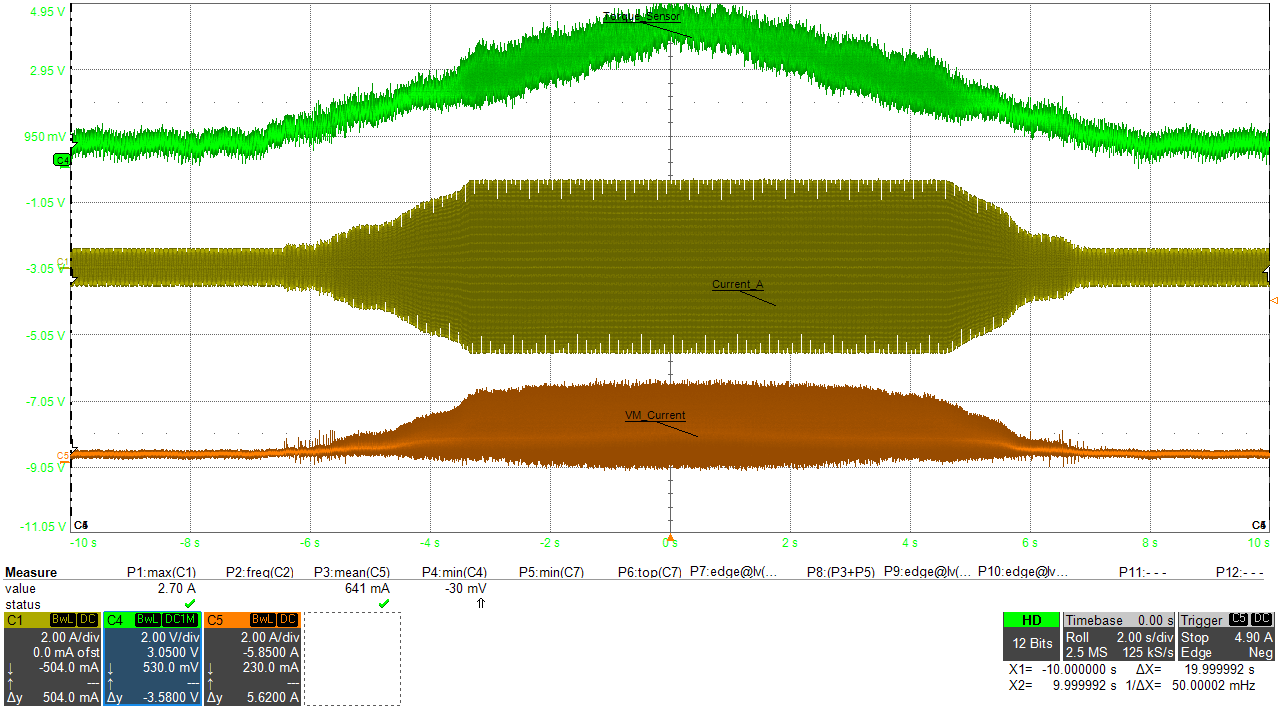This screenshot has width=1280, height=707.
Task: Click the BwL badge on channel C1
Action: click(62, 620)
